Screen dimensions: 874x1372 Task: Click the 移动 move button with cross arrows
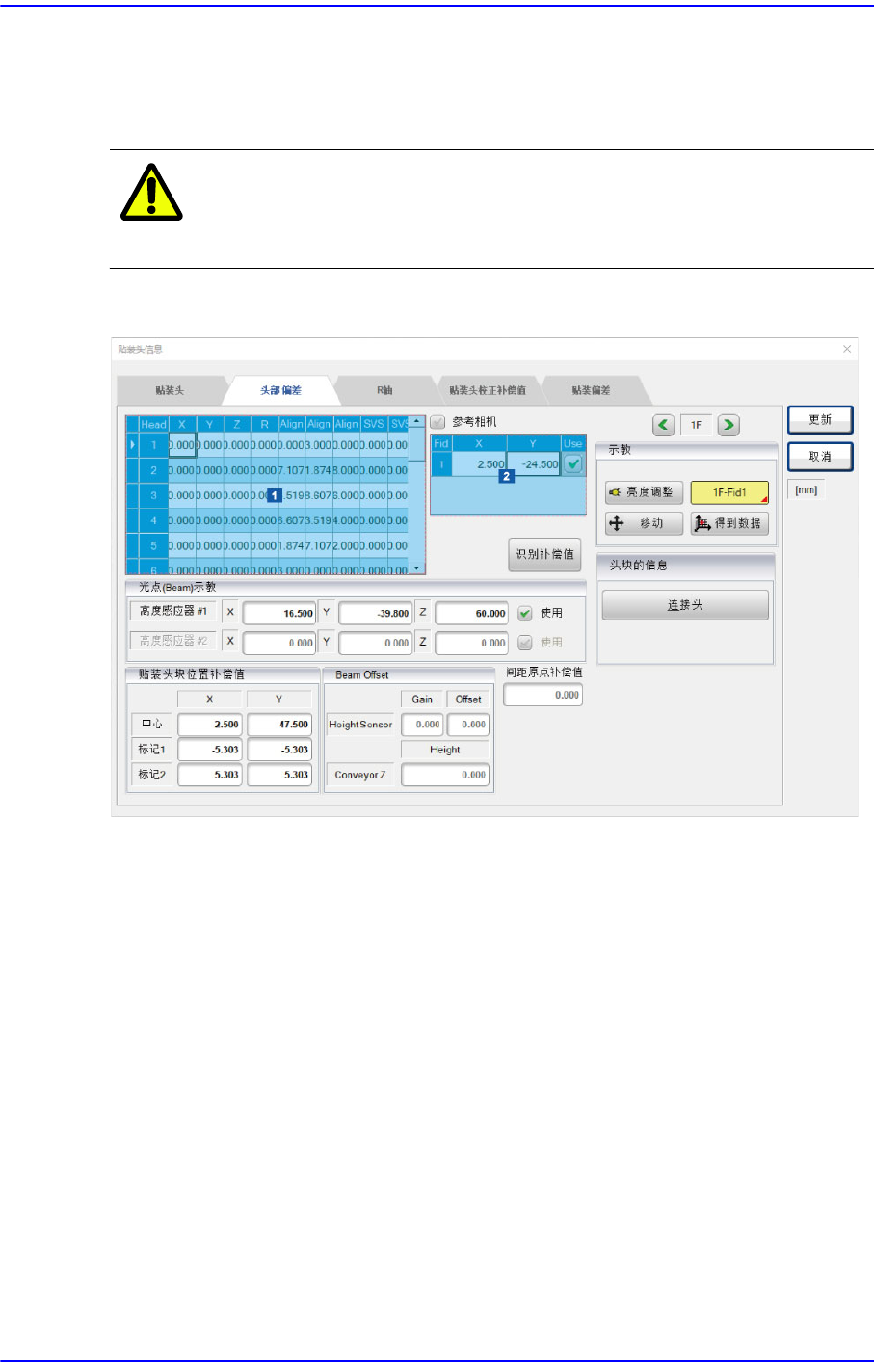tap(645, 523)
